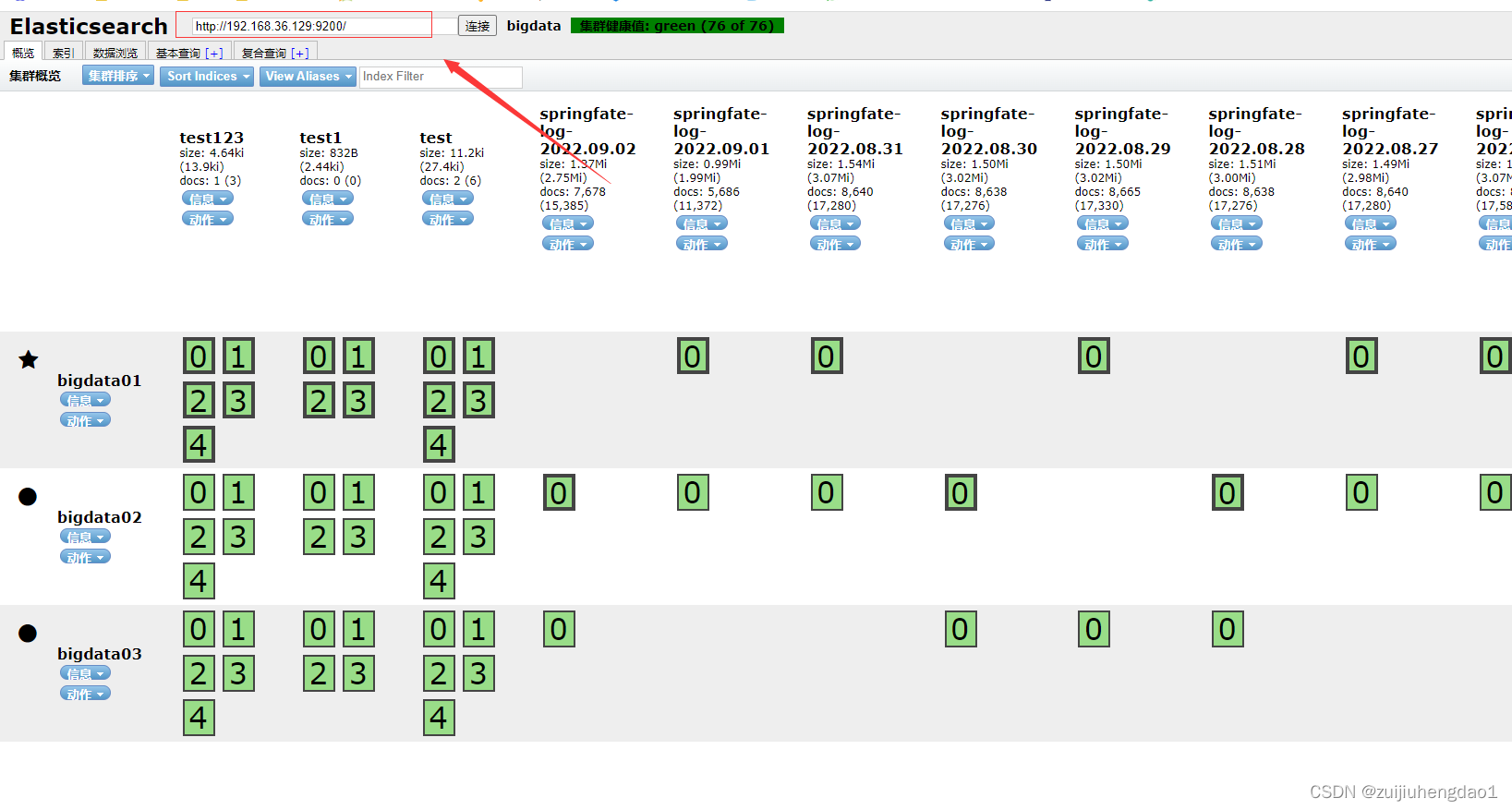Select shard 0 of springfate-log-2022.08.27 on bigdata01
The image size is (1512, 810).
pos(1361,356)
